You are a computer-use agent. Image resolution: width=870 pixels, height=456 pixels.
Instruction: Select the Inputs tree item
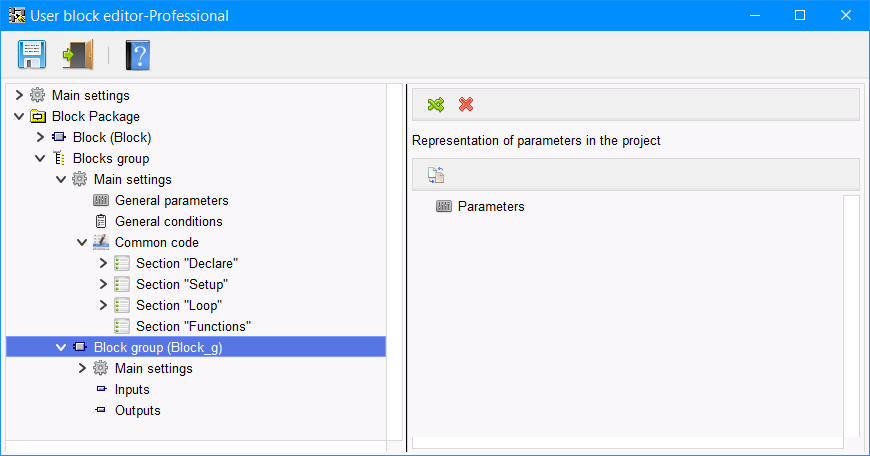(132, 389)
